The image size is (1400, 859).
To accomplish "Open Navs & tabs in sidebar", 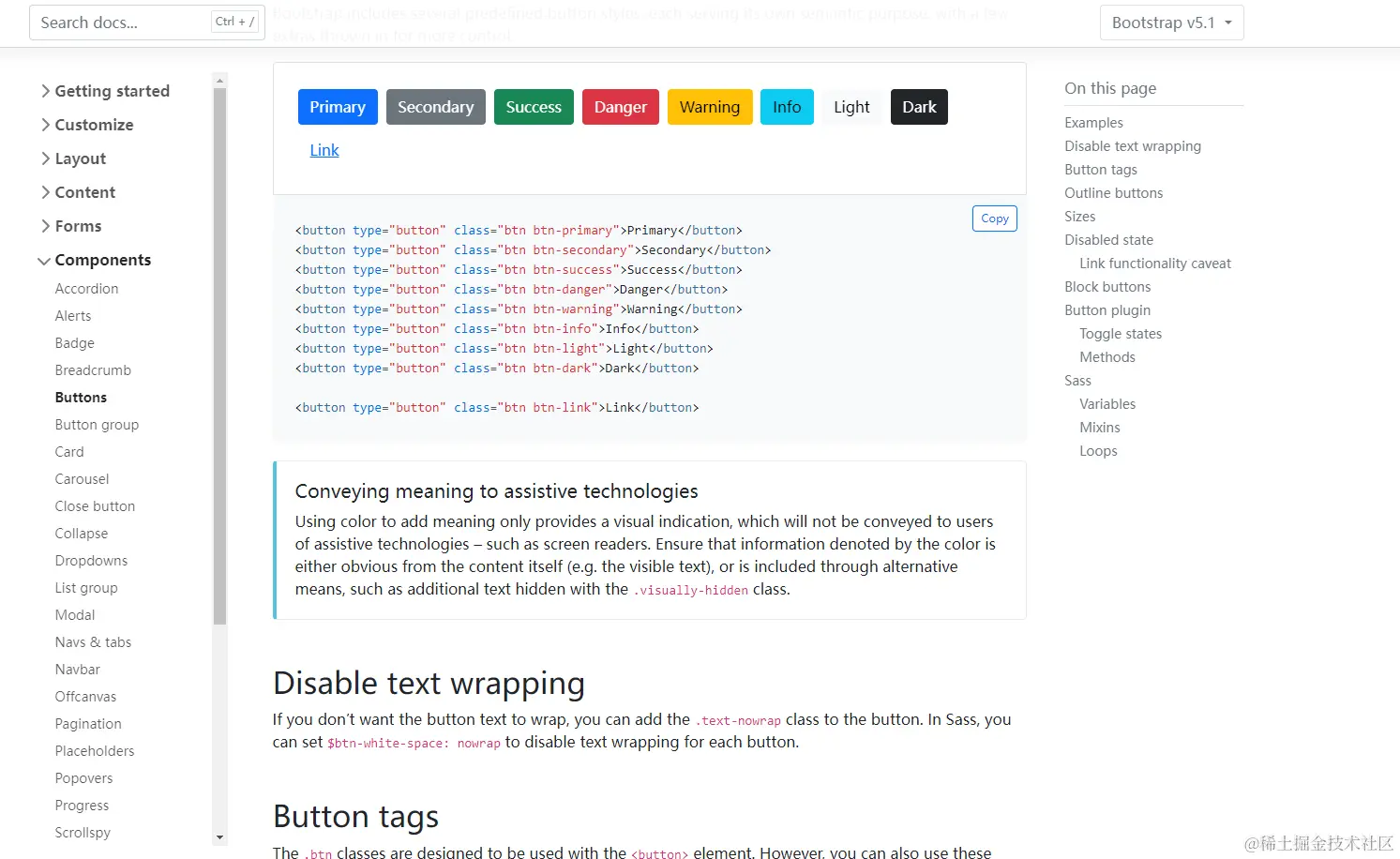I will click(93, 642).
